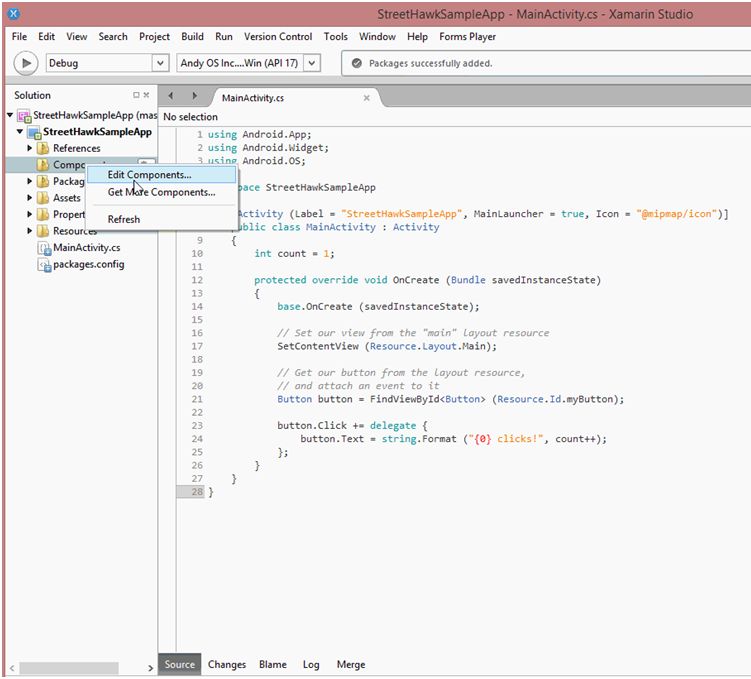
Task: Expand the References folder
Action: (30, 149)
